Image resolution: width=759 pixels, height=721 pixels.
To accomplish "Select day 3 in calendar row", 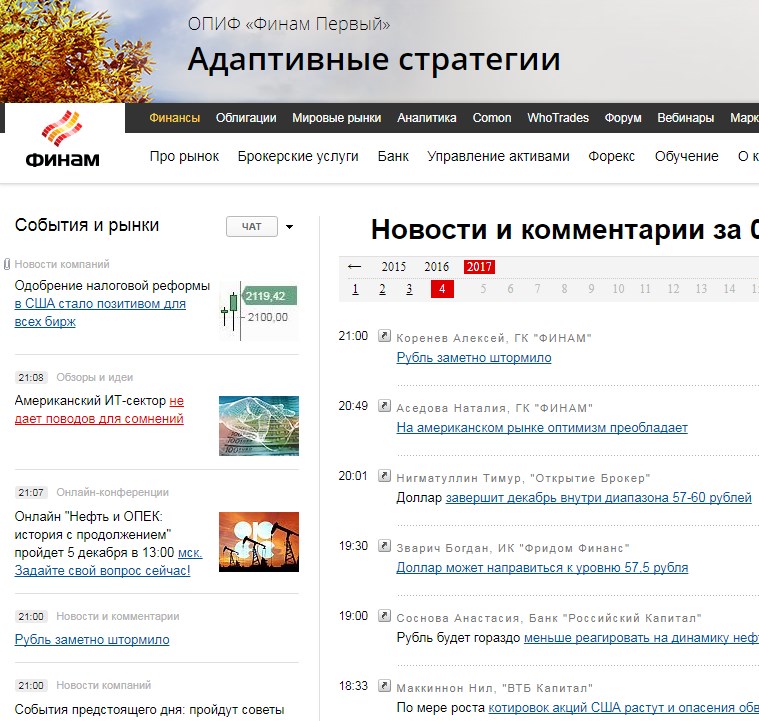I will coord(409,289).
